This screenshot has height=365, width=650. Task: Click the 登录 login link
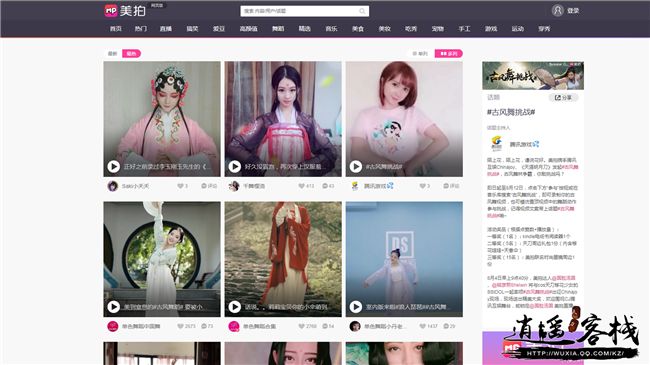573,11
